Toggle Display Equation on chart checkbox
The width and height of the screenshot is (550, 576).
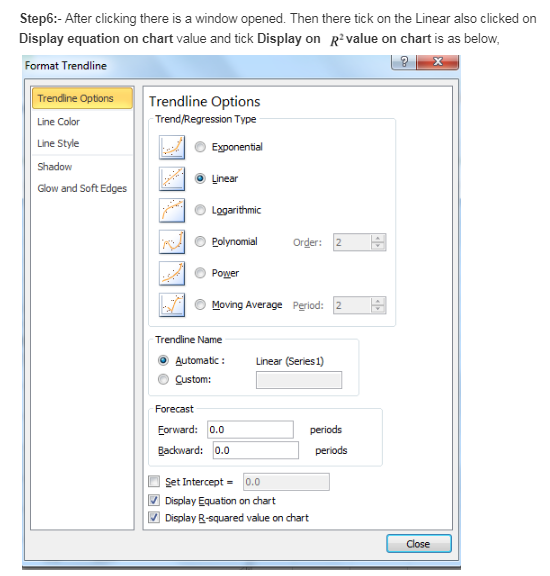pyautogui.click(x=154, y=500)
